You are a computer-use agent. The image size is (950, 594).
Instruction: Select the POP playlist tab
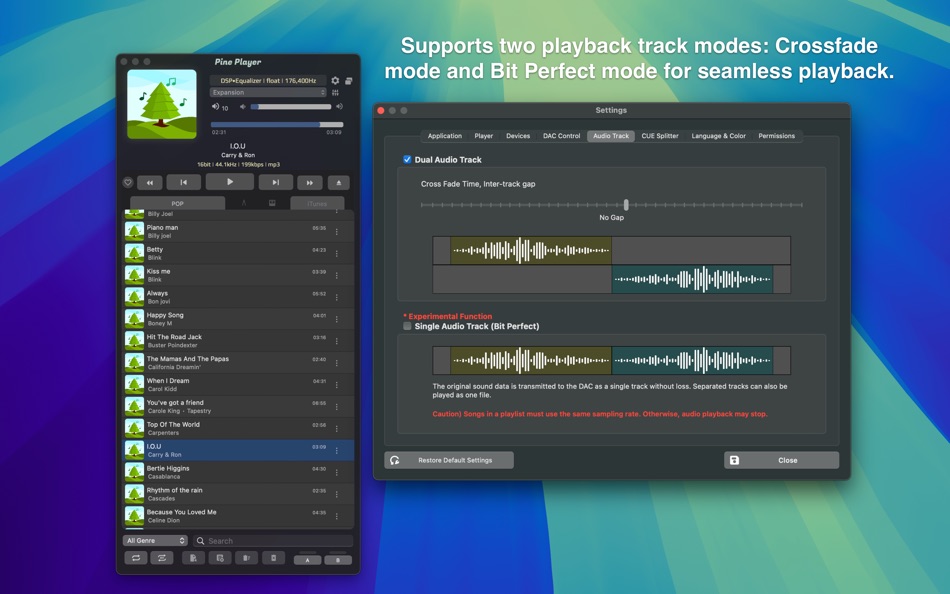click(x=178, y=204)
